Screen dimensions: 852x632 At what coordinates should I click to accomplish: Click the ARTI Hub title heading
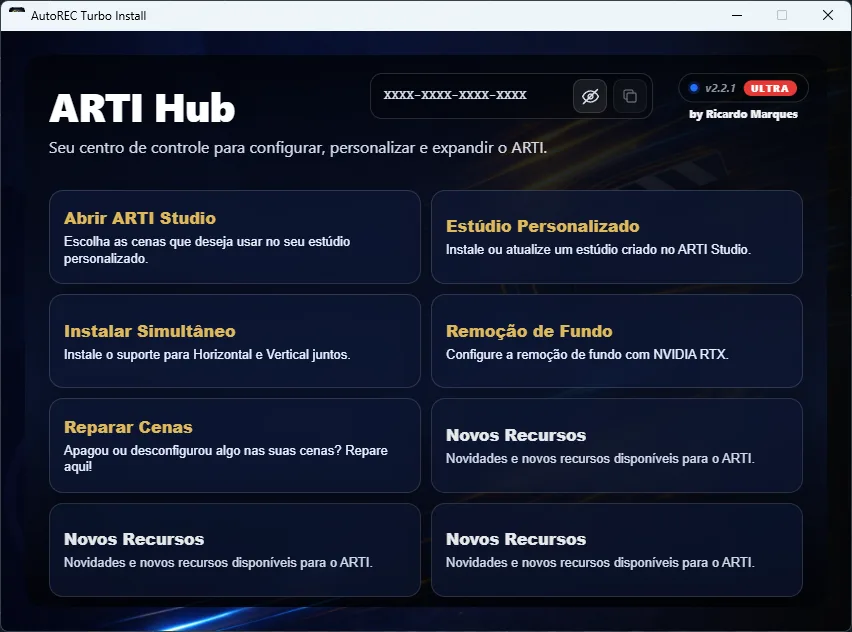[x=142, y=108]
